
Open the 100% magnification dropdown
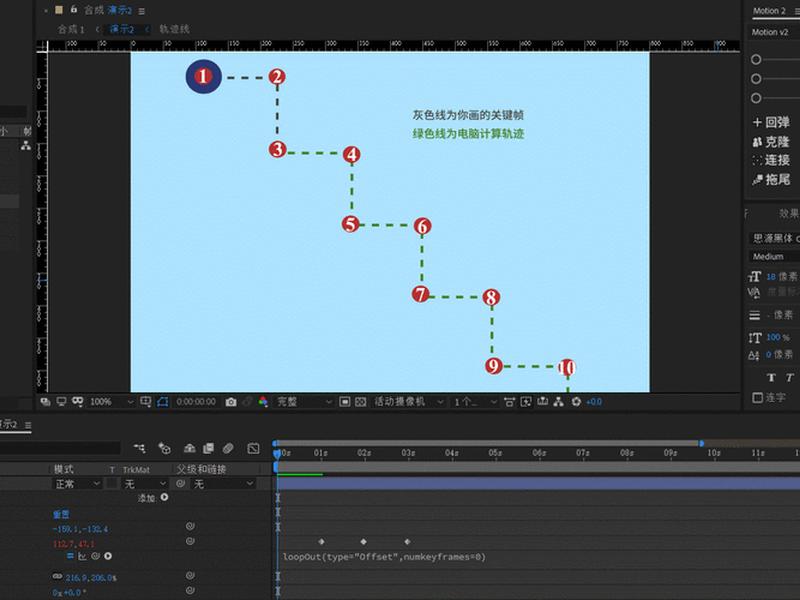[x=111, y=402]
